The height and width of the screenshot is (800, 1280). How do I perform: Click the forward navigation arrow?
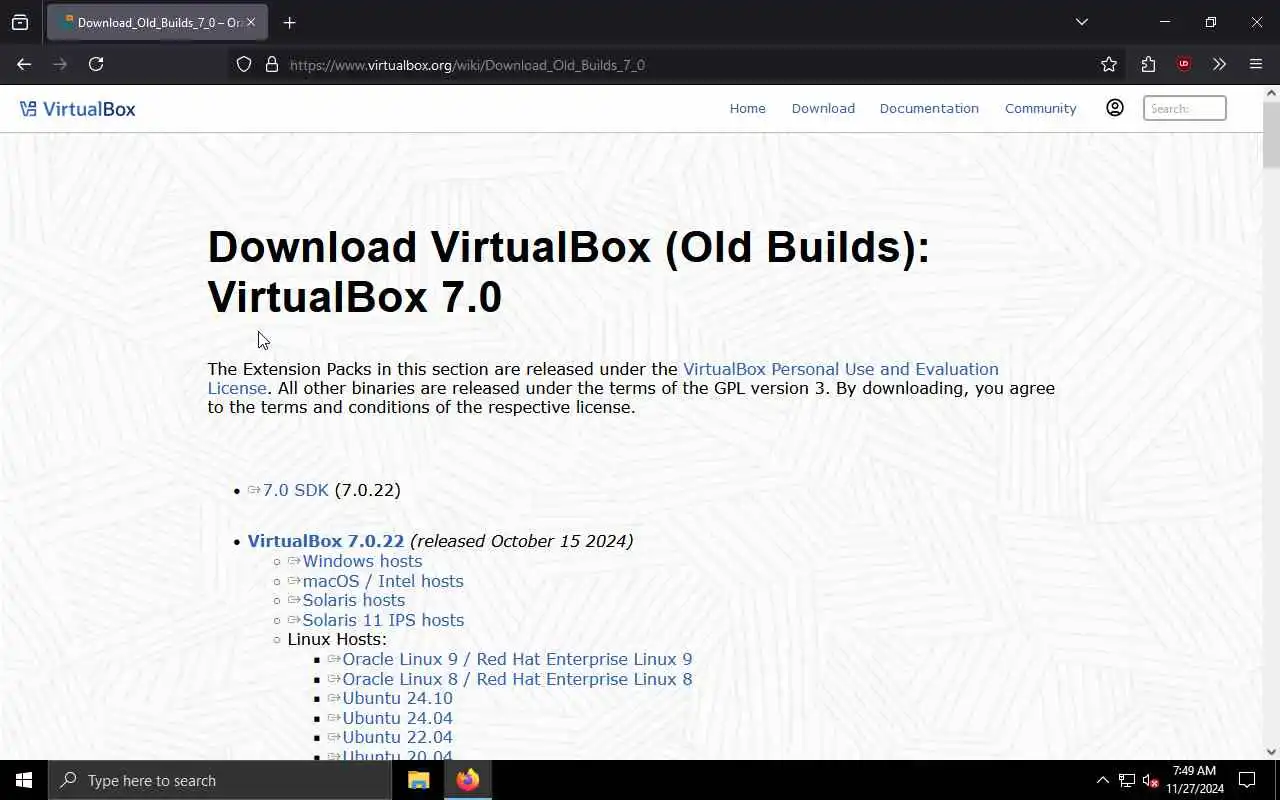coord(60,64)
